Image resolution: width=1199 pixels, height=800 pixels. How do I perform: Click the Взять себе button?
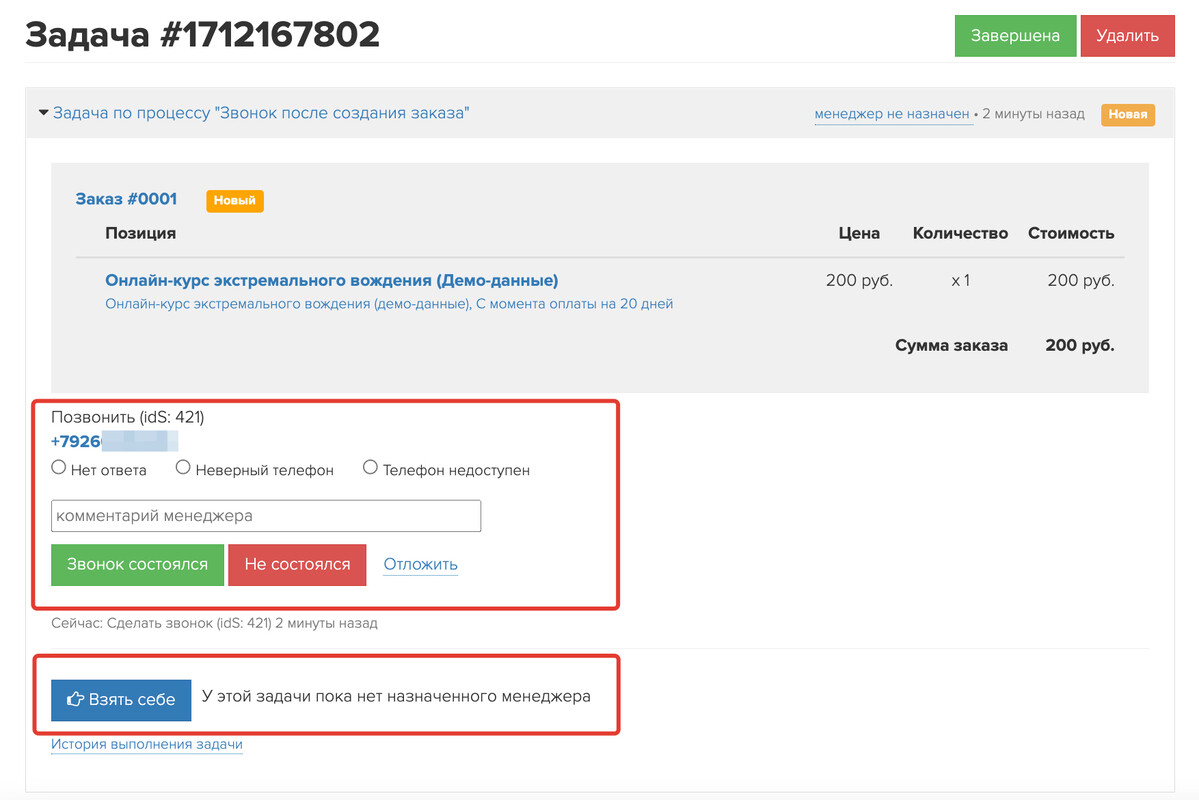[x=121, y=700]
